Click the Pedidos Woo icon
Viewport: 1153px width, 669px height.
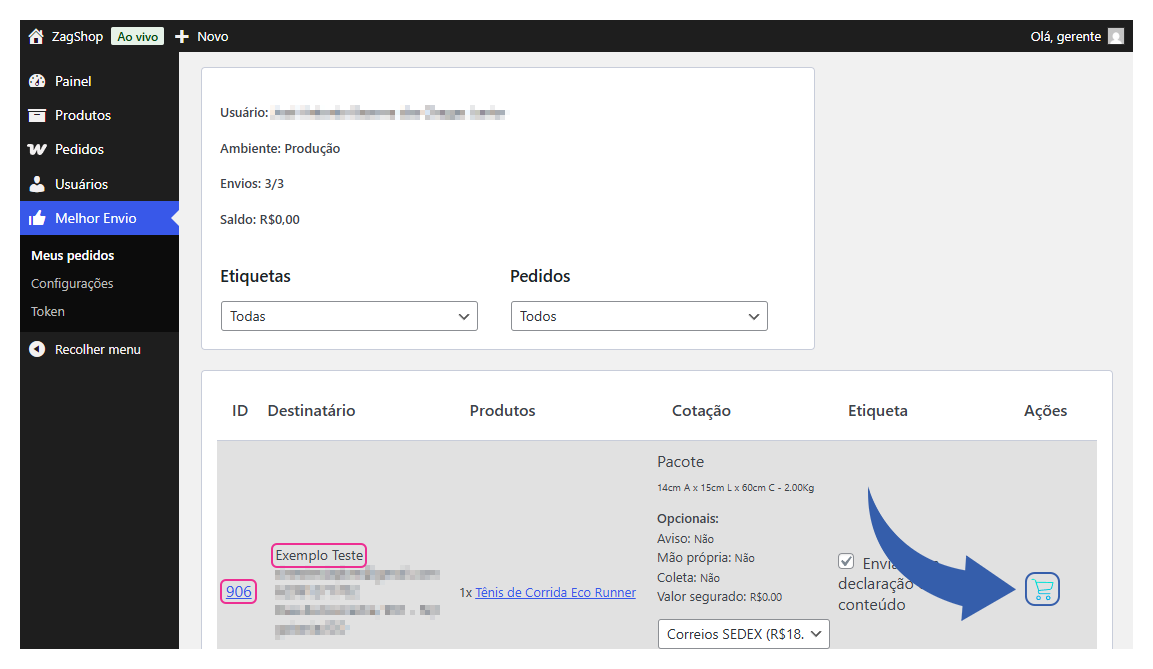pyautogui.click(x=37, y=149)
